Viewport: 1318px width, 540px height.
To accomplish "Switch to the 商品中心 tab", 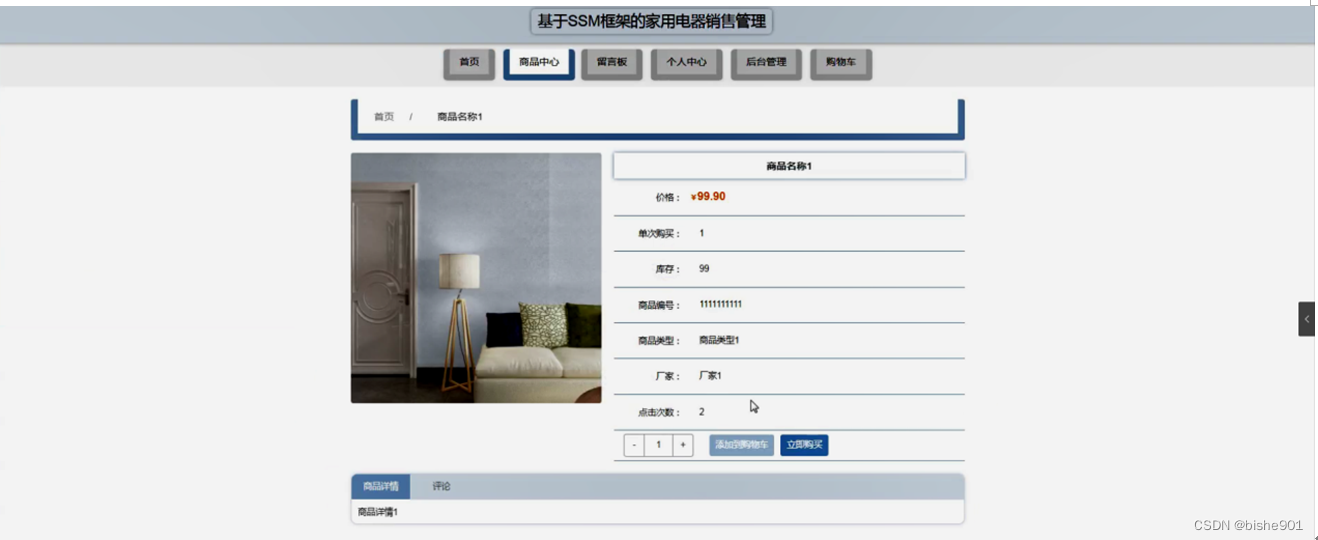I will click(539, 63).
